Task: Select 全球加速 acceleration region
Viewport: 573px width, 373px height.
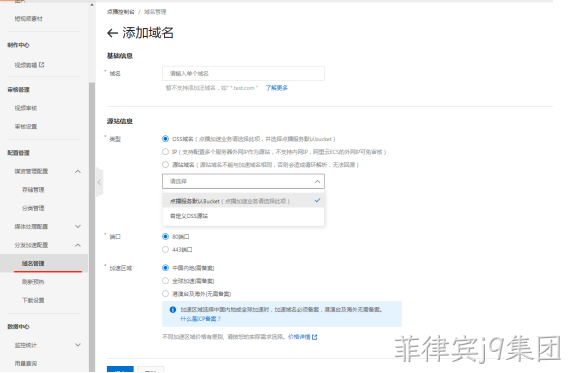Action: 165,281
